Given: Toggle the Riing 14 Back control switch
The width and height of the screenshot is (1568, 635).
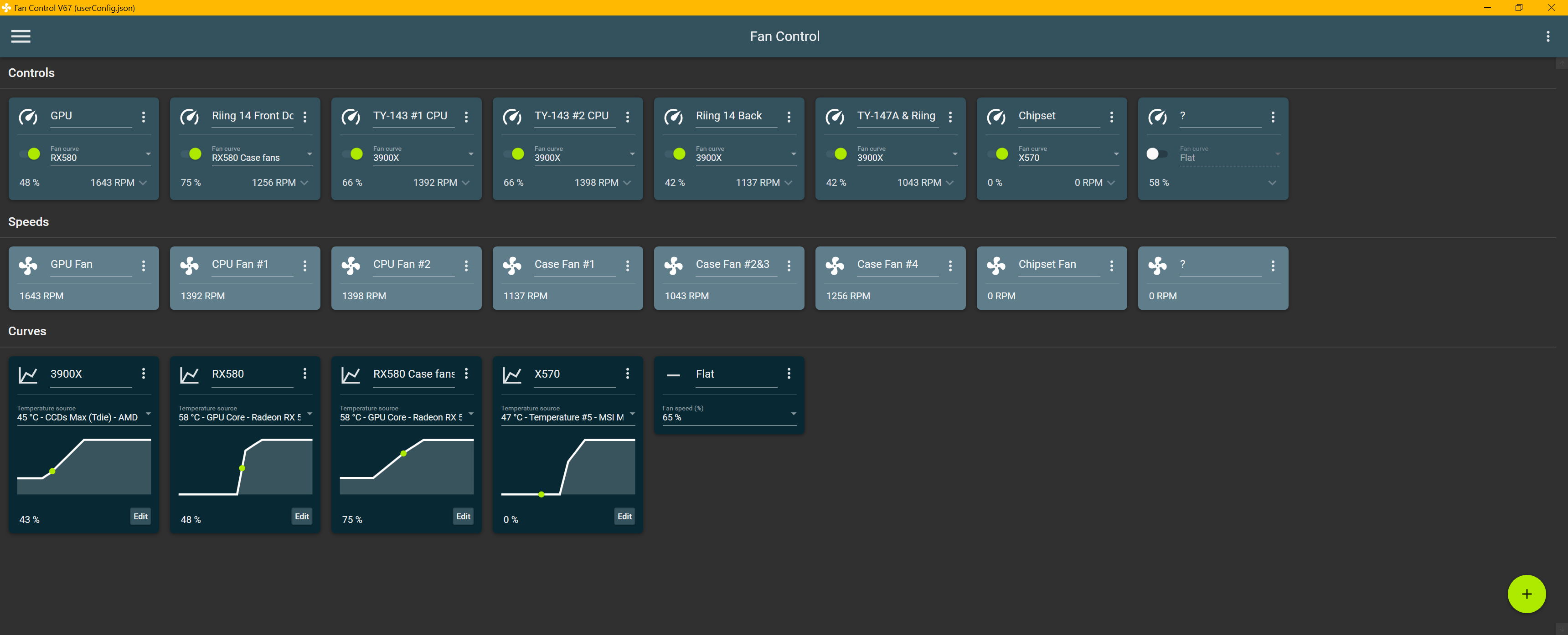Looking at the screenshot, I should pyautogui.click(x=676, y=154).
